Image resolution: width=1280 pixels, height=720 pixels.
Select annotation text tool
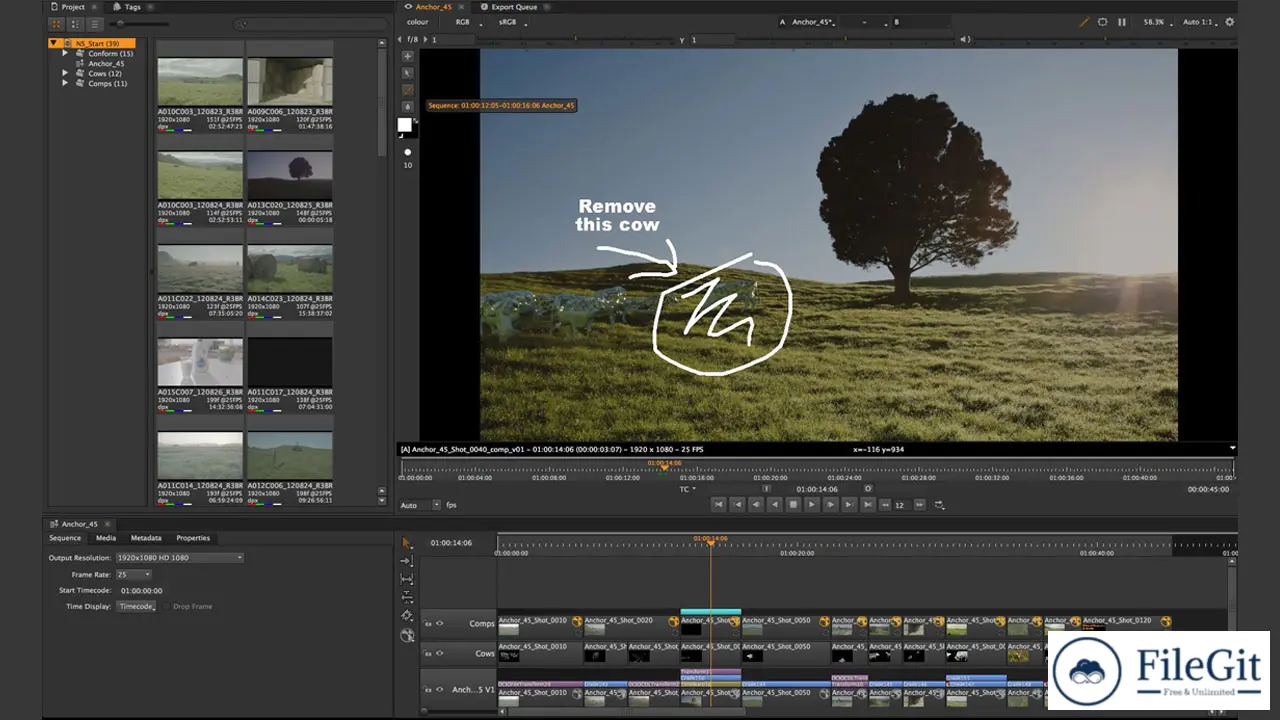[407, 106]
